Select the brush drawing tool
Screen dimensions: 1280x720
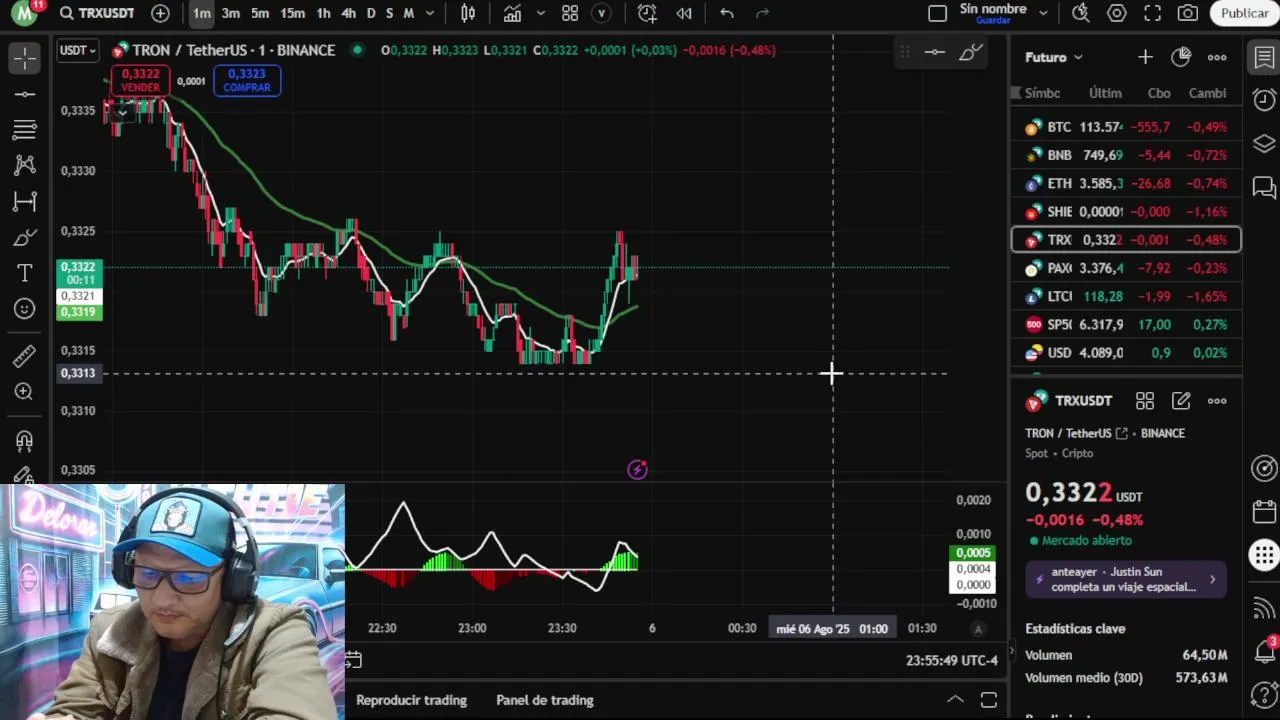click(x=25, y=237)
